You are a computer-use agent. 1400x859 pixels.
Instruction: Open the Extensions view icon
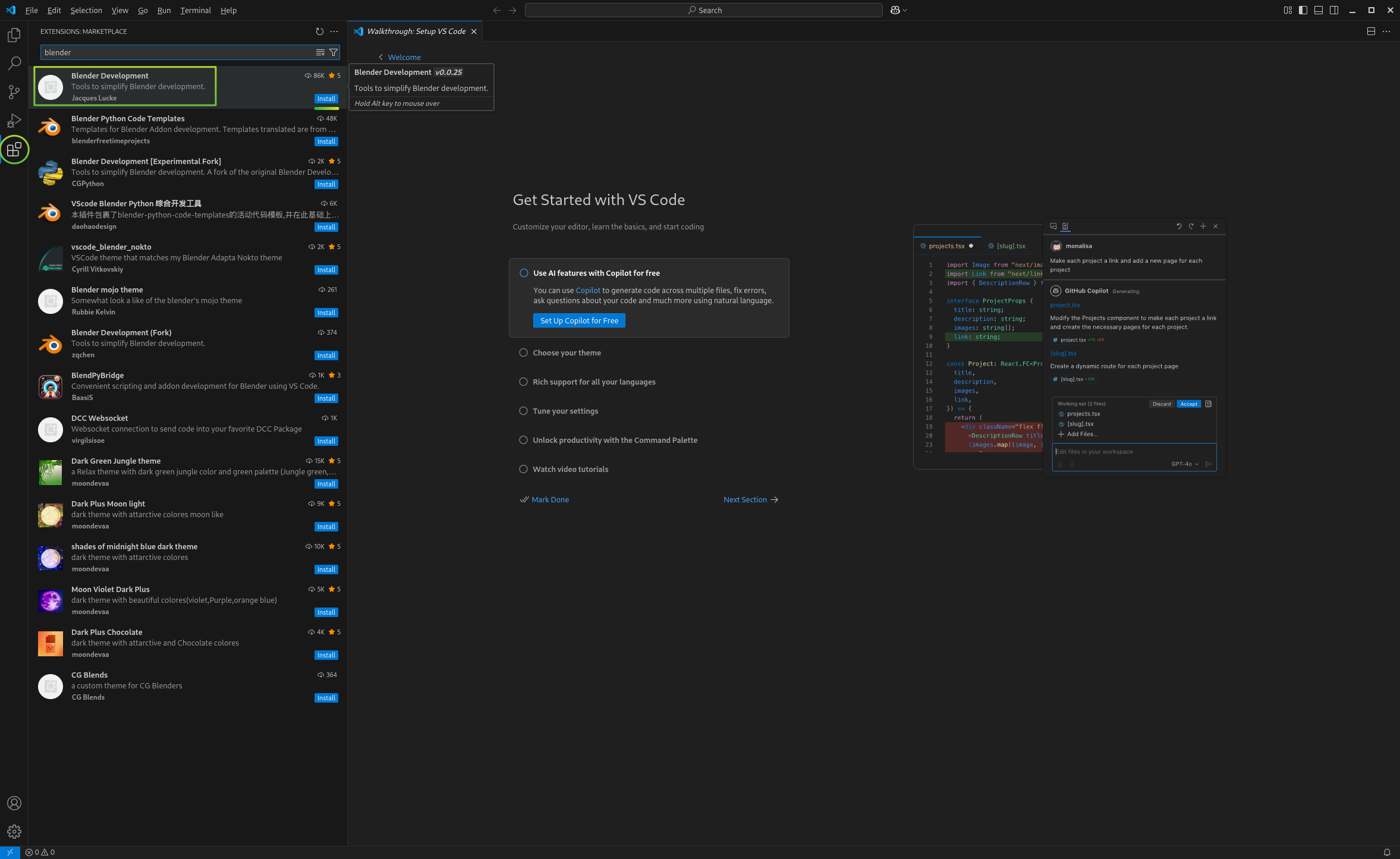coord(14,149)
